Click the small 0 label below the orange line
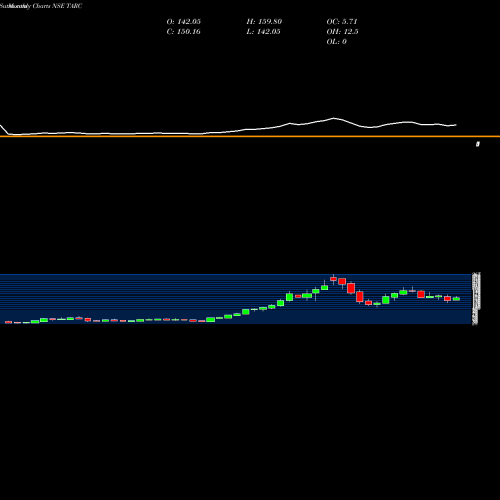500x500 pixels. tap(478, 144)
